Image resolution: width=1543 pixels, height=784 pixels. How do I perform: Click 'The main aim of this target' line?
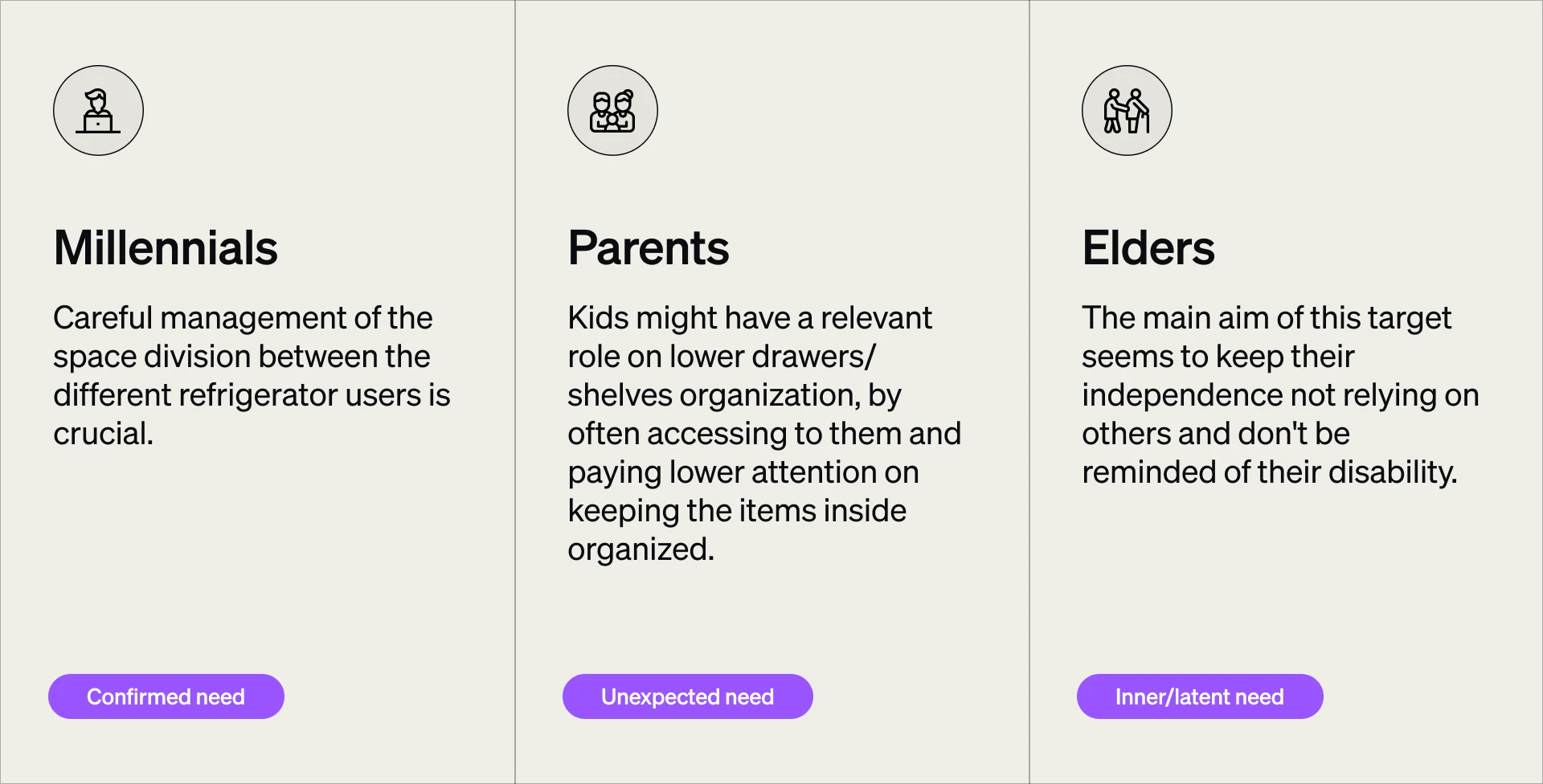tap(1267, 318)
